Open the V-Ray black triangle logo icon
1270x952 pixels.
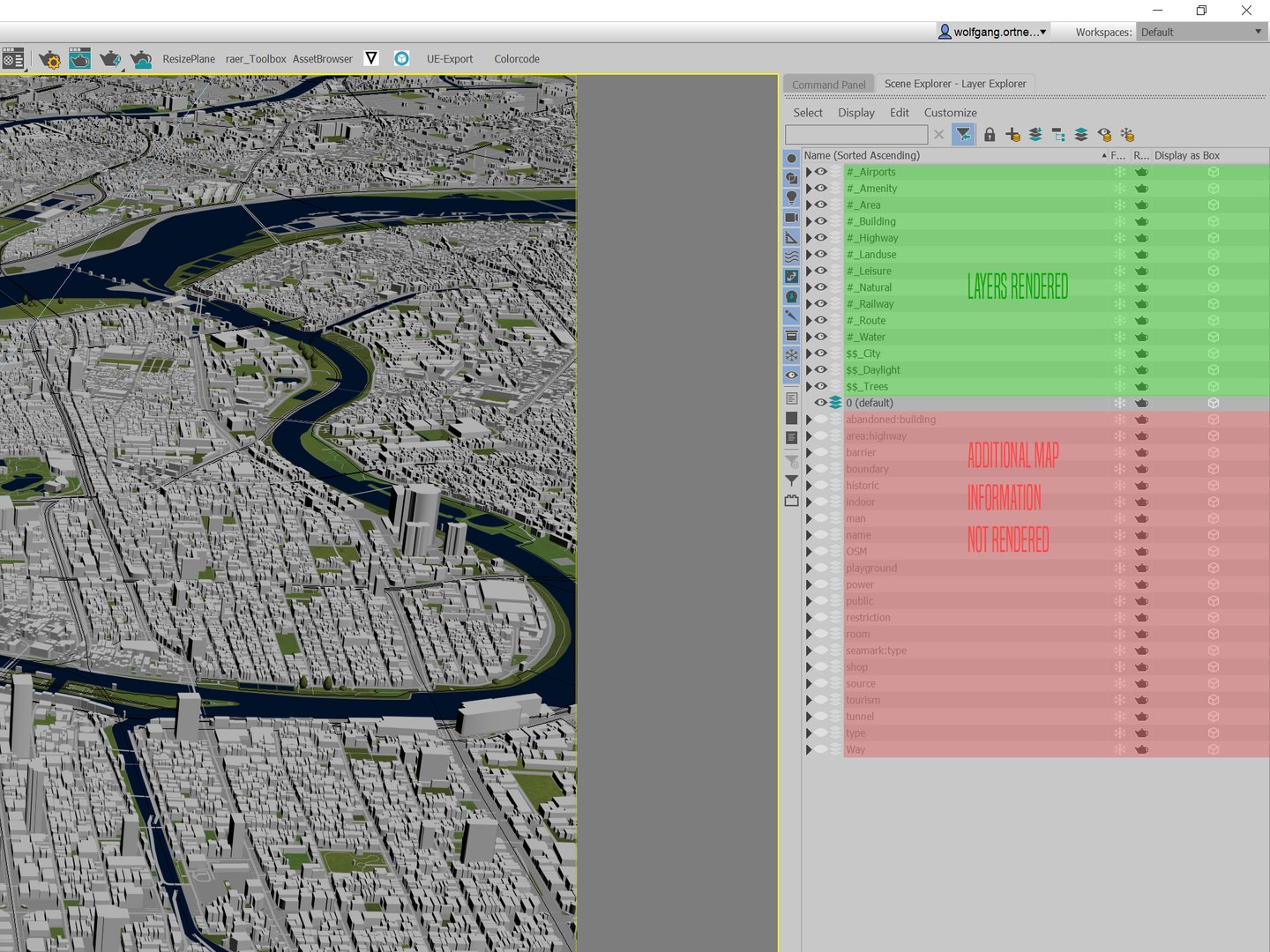(x=371, y=58)
